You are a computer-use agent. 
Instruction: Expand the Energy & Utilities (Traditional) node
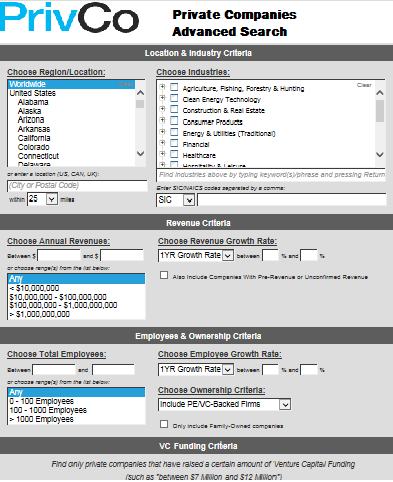coord(162,132)
